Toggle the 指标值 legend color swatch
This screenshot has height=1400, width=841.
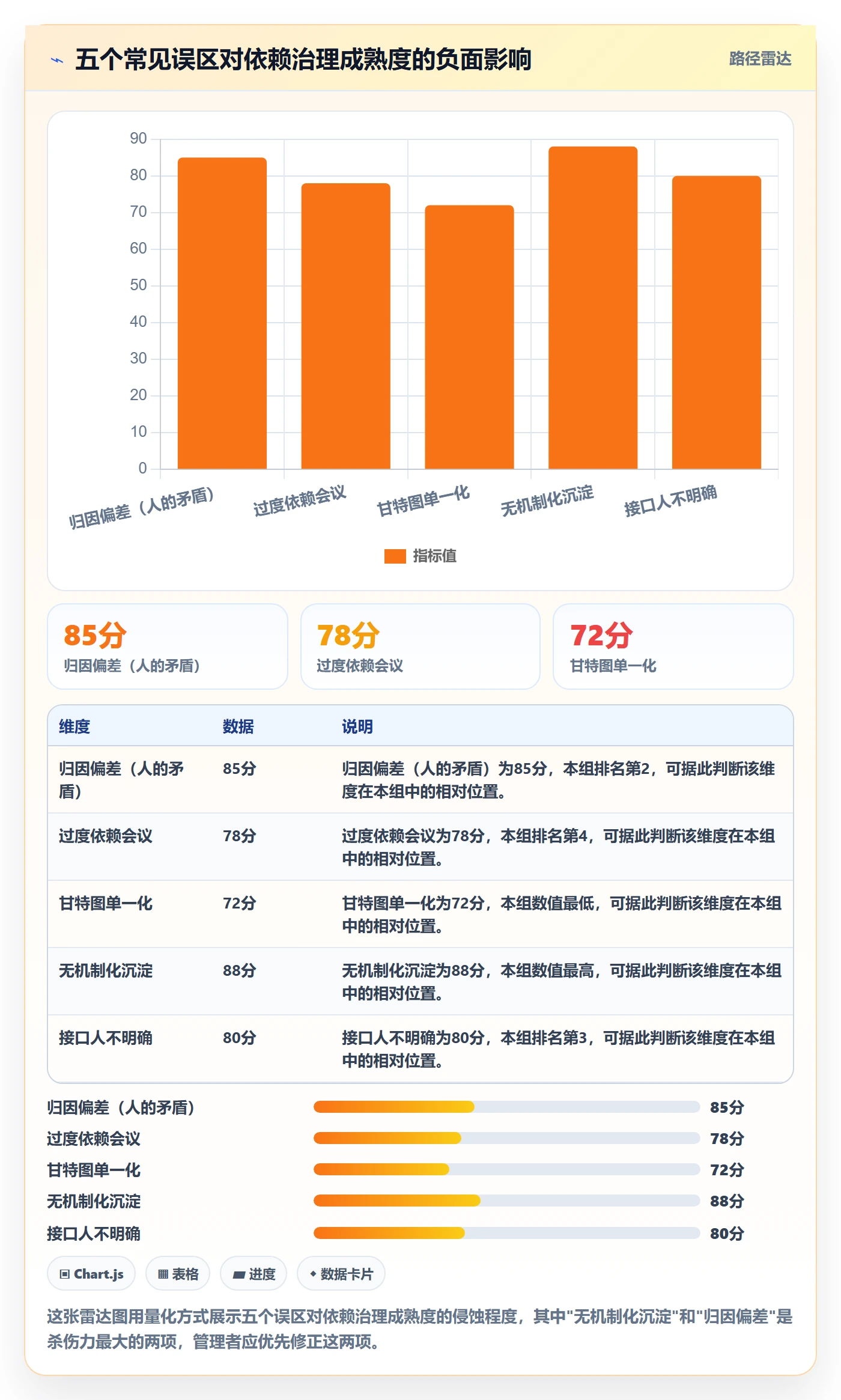pyautogui.click(x=395, y=556)
